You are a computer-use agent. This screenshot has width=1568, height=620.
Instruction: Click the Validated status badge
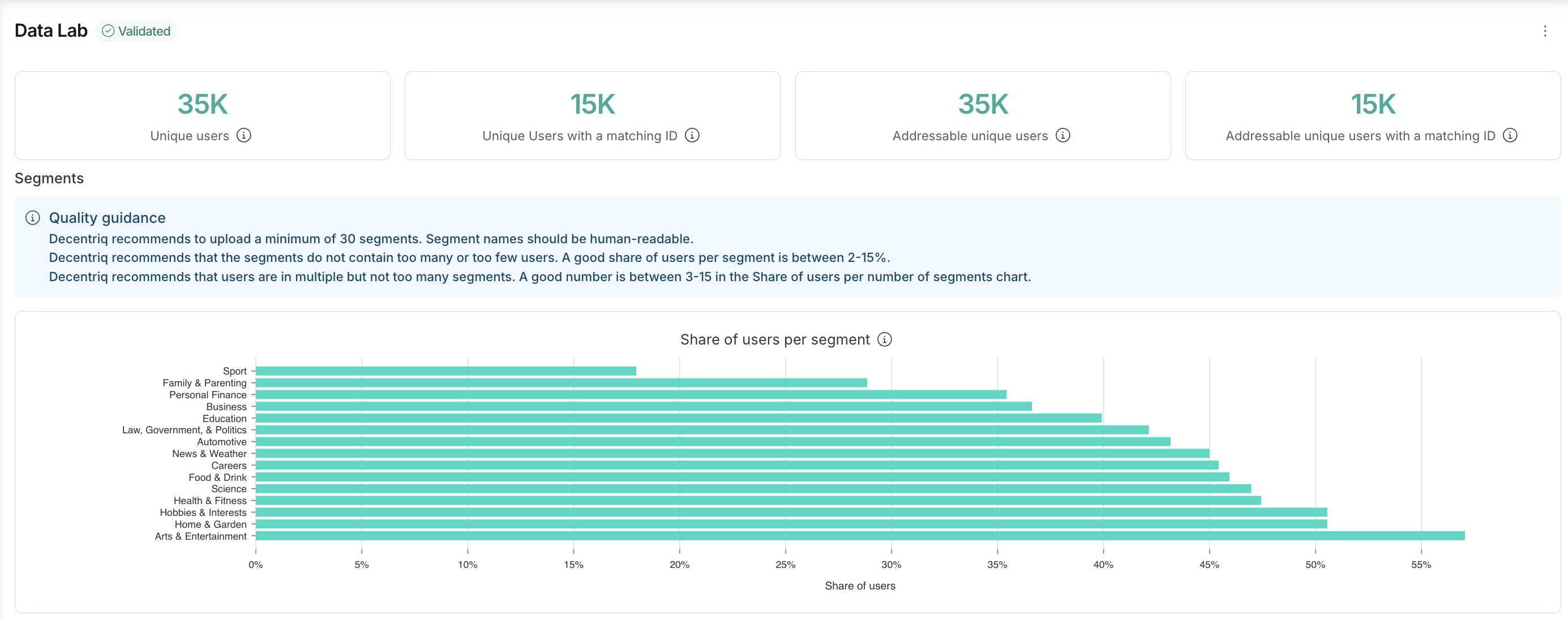(x=136, y=31)
